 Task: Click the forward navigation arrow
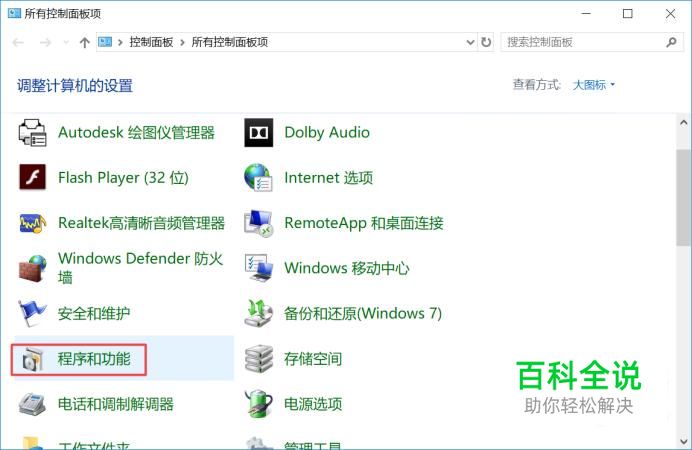pyautogui.click(x=45, y=42)
